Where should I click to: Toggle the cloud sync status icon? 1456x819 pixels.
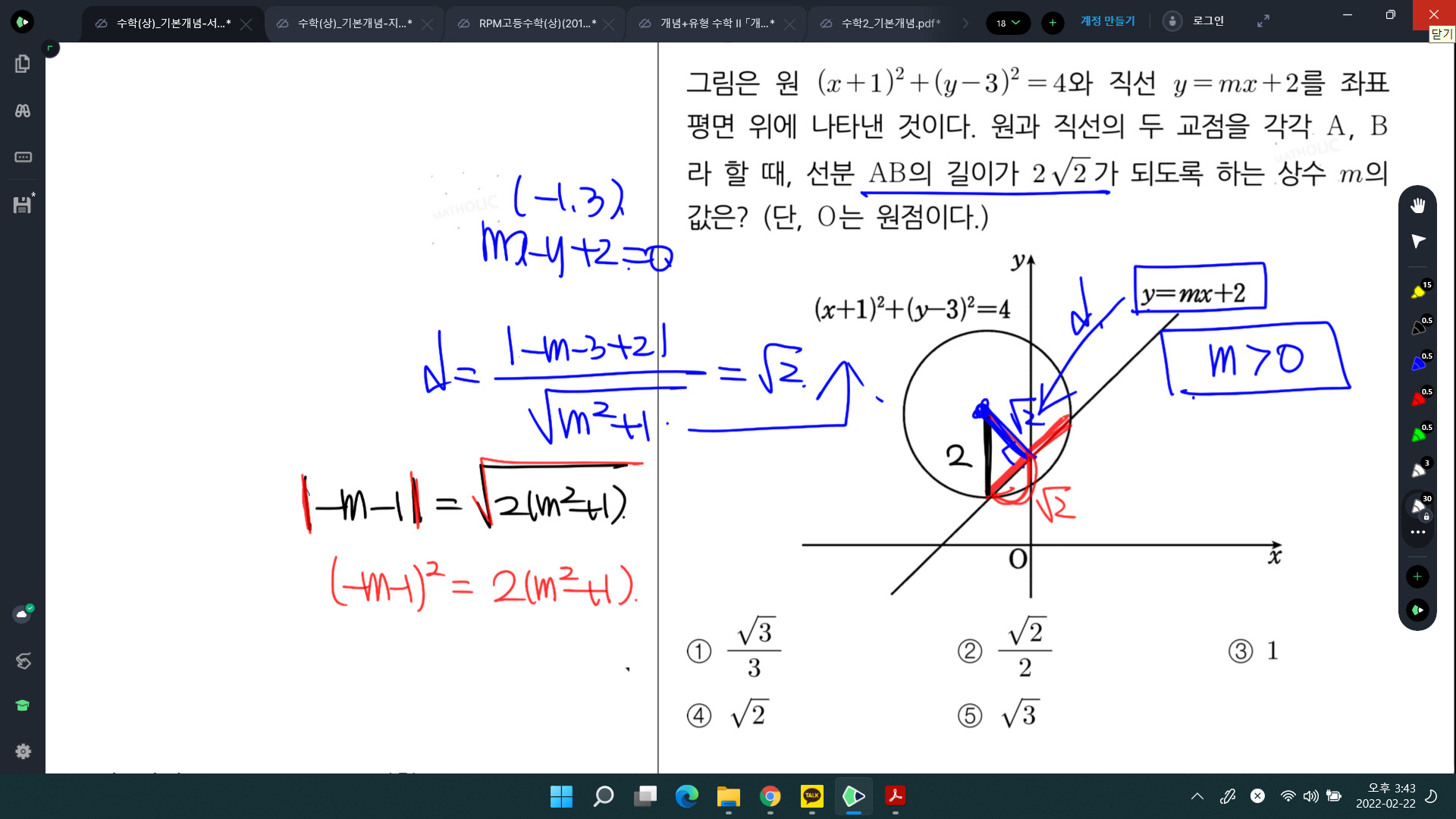tap(22, 613)
